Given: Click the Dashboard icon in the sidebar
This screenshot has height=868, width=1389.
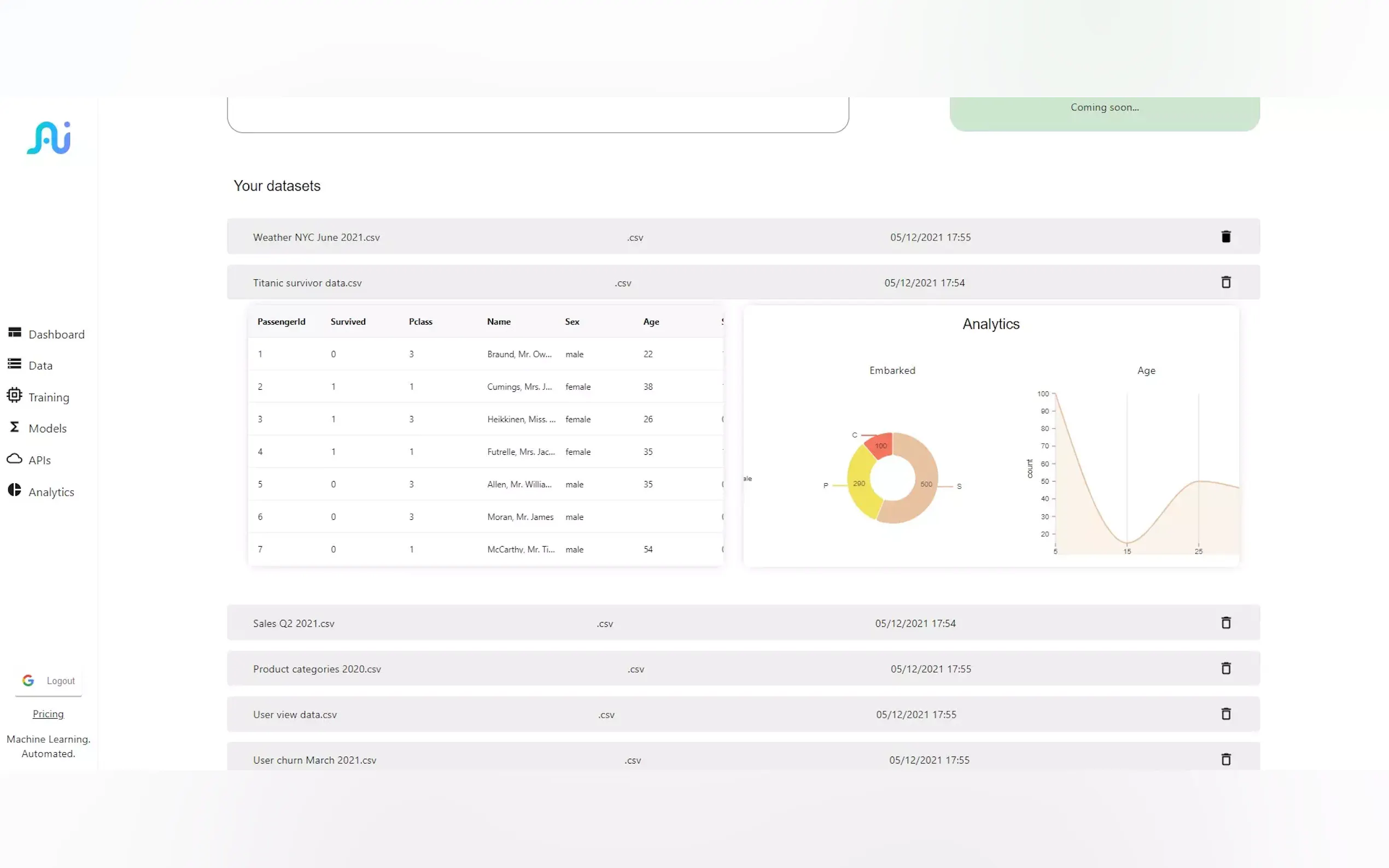Looking at the screenshot, I should (14, 333).
